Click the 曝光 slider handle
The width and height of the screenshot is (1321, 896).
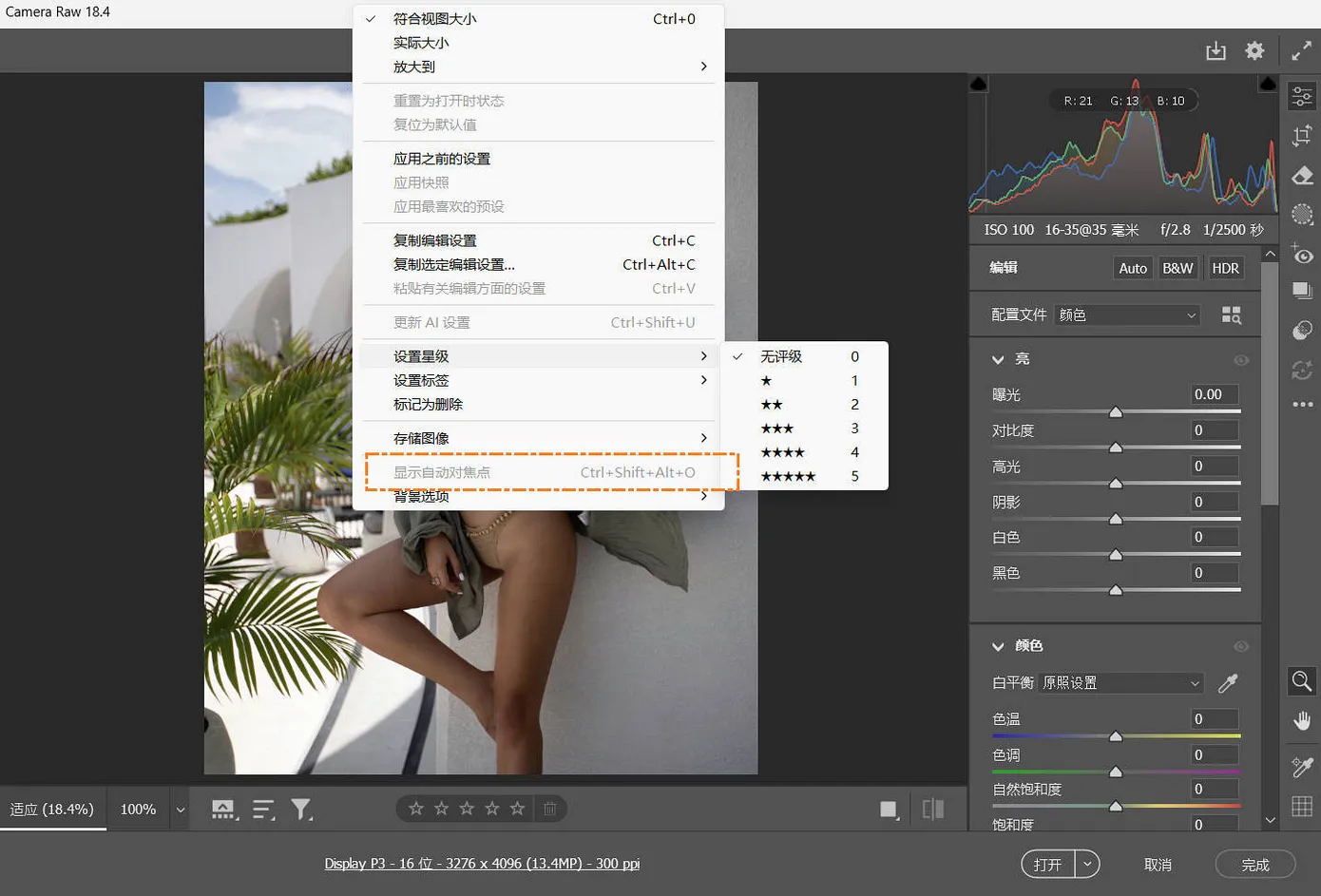coord(1116,411)
